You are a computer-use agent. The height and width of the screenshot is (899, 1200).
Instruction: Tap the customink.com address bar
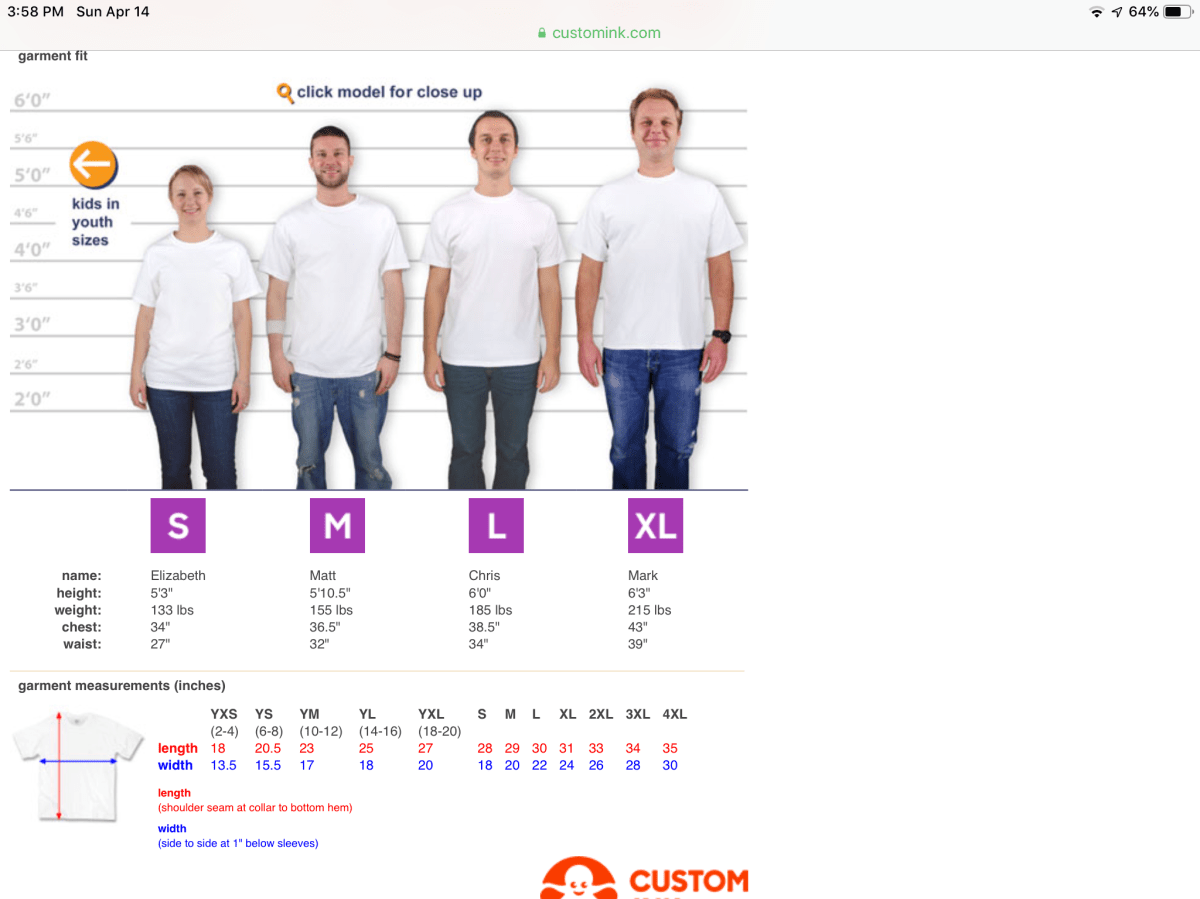(x=600, y=32)
